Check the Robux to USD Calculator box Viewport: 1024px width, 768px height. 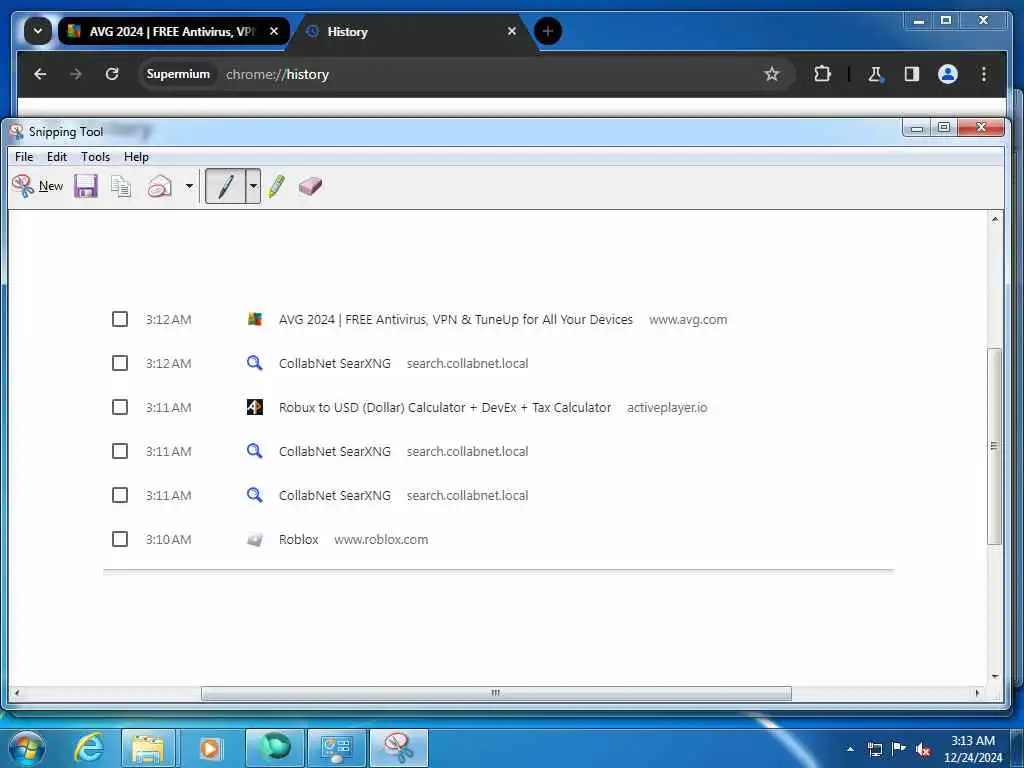[x=120, y=408]
